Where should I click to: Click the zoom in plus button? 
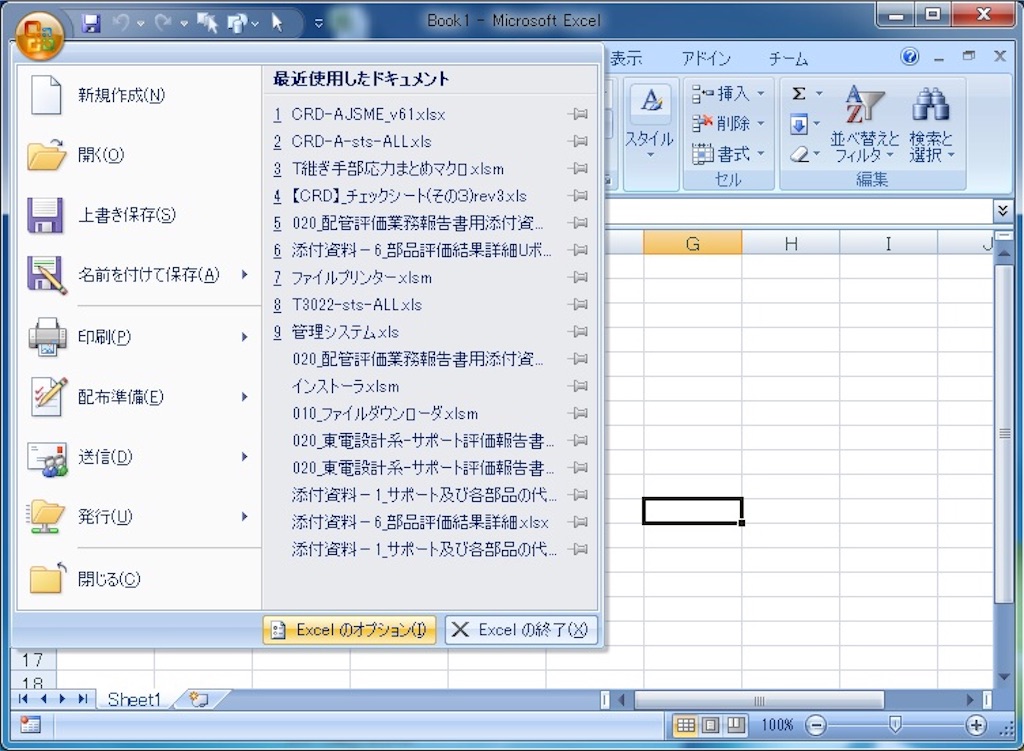[976, 725]
